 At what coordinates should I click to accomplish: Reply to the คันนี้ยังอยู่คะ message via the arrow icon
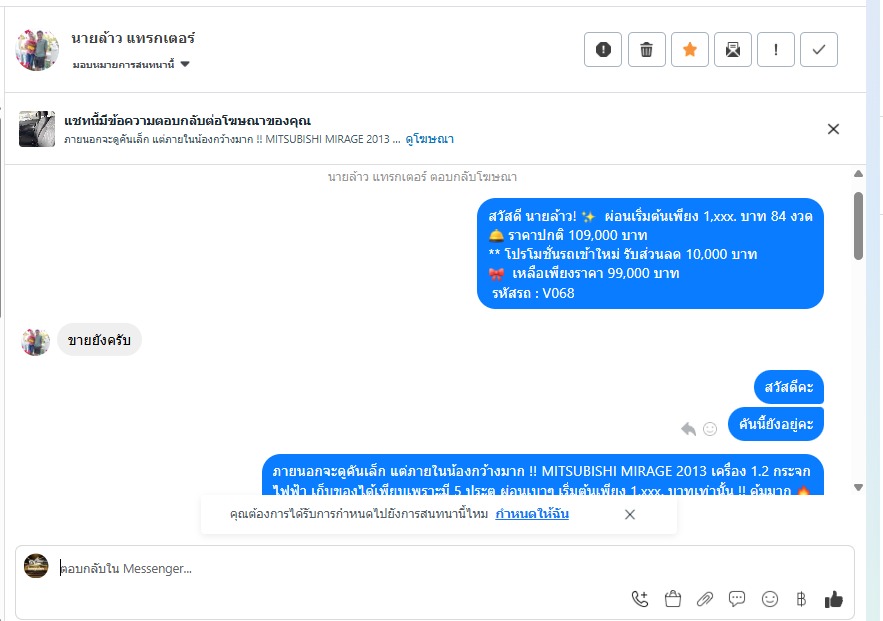(688, 429)
